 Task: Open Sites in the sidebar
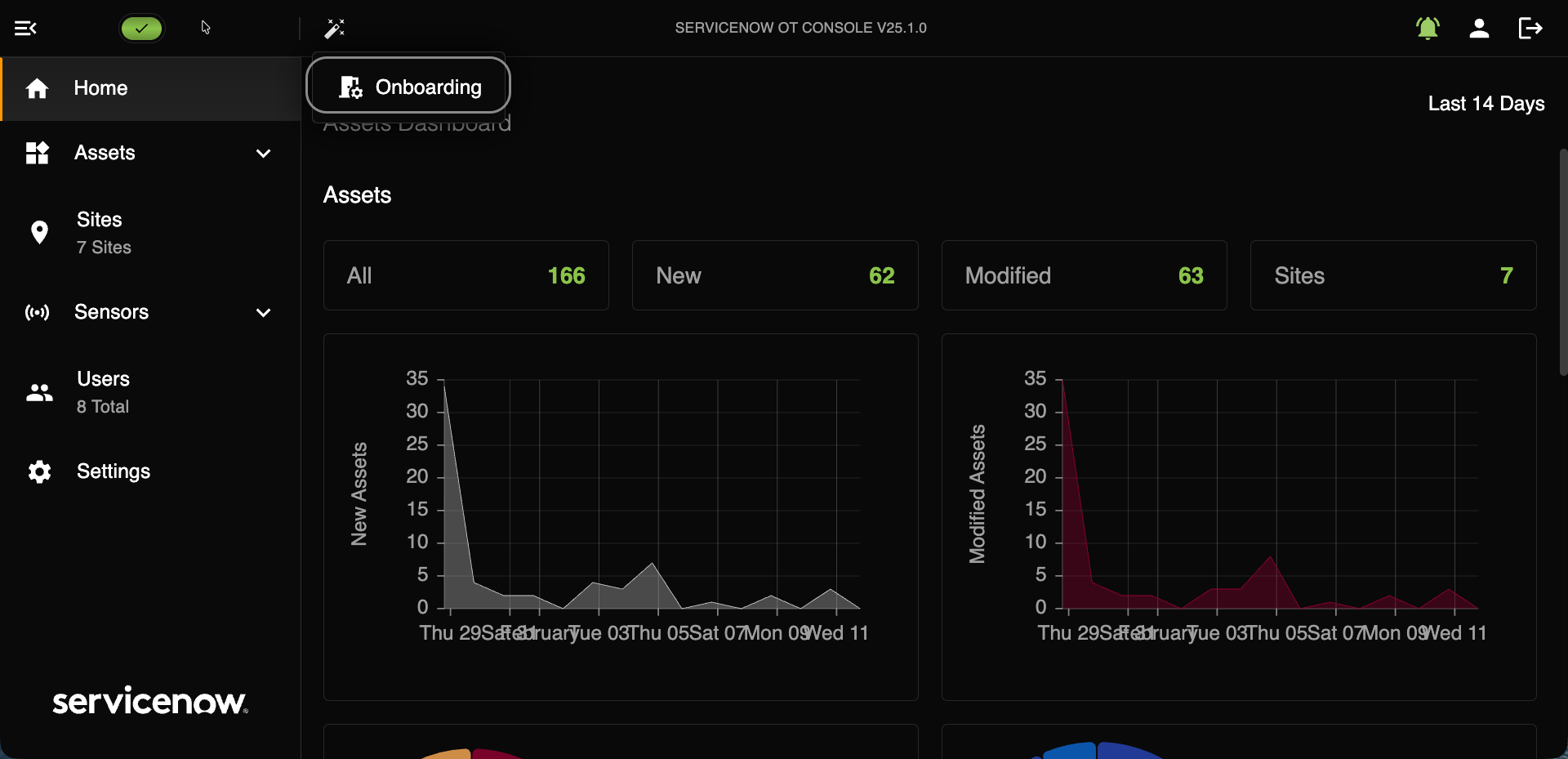tap(151, 233)
